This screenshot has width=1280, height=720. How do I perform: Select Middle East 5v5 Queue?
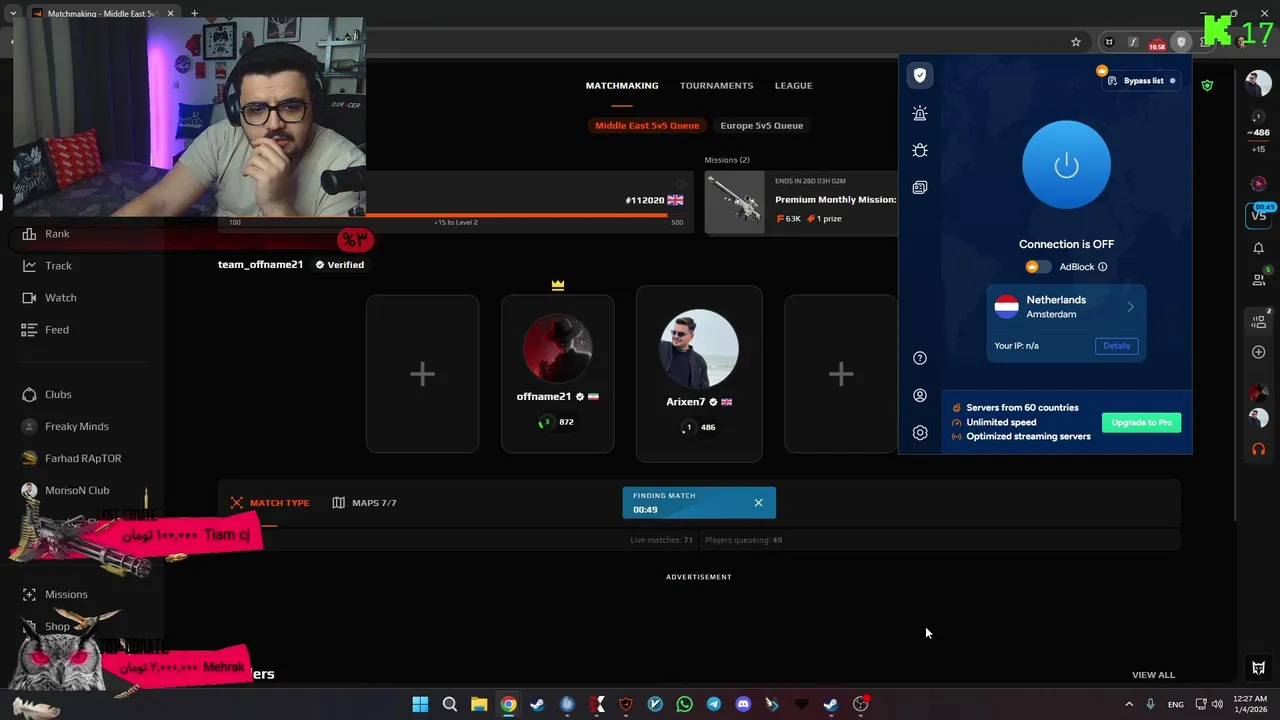point(647,126)
